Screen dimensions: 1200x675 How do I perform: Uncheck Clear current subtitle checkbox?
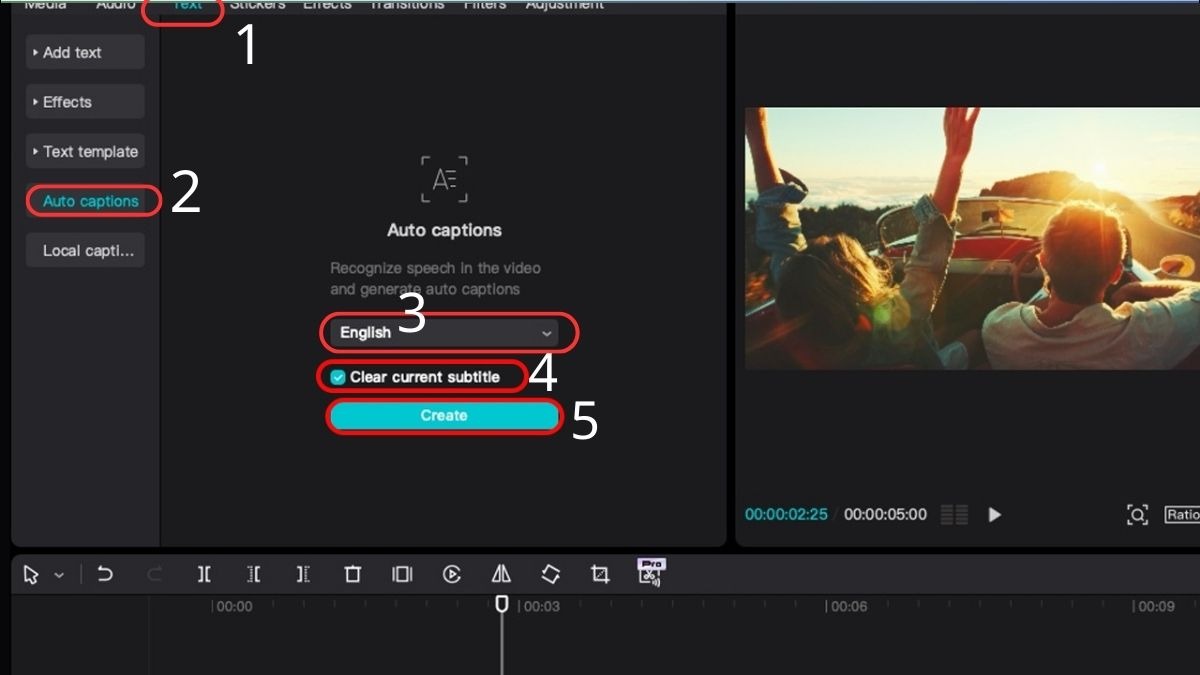point(338,377)
